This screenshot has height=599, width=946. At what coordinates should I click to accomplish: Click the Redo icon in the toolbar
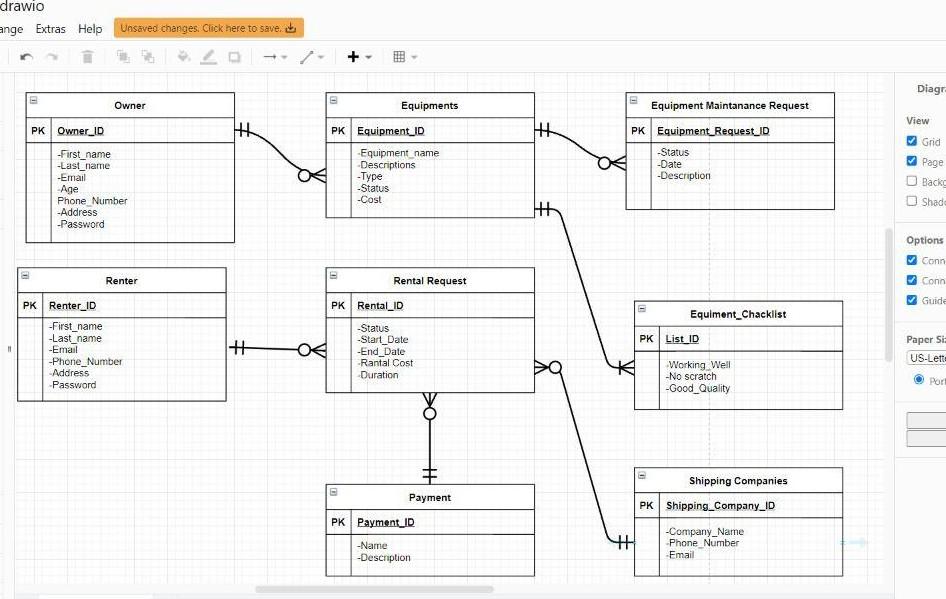click(52, 57)
